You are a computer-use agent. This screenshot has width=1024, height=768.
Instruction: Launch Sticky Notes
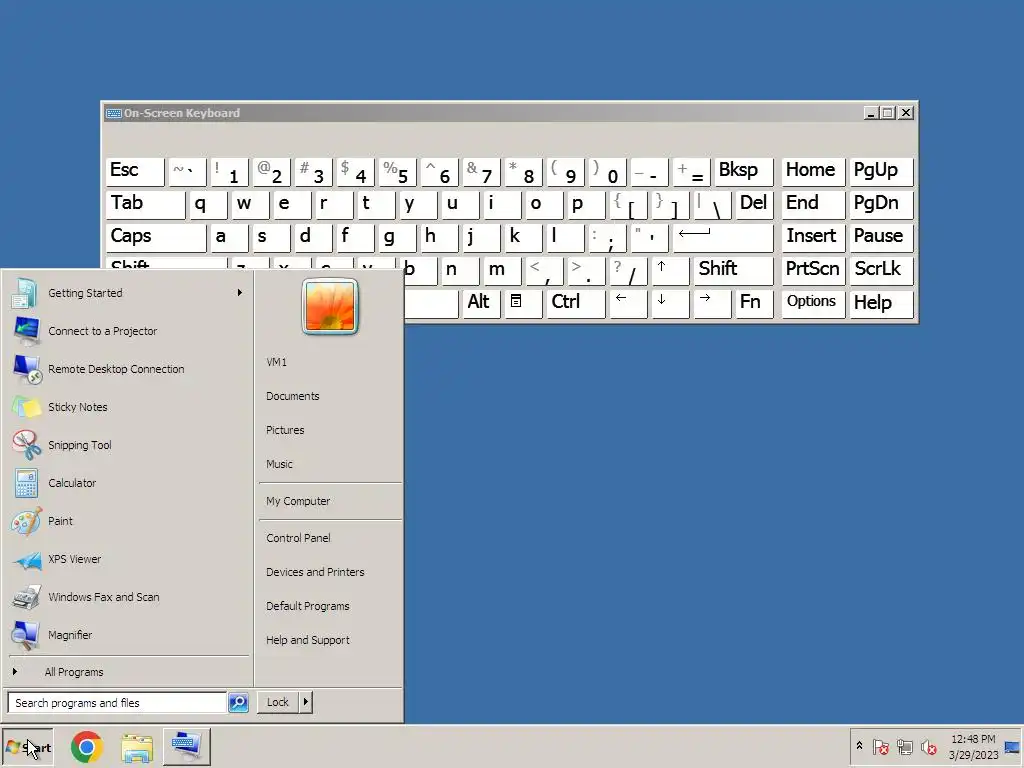click(128, 407)
